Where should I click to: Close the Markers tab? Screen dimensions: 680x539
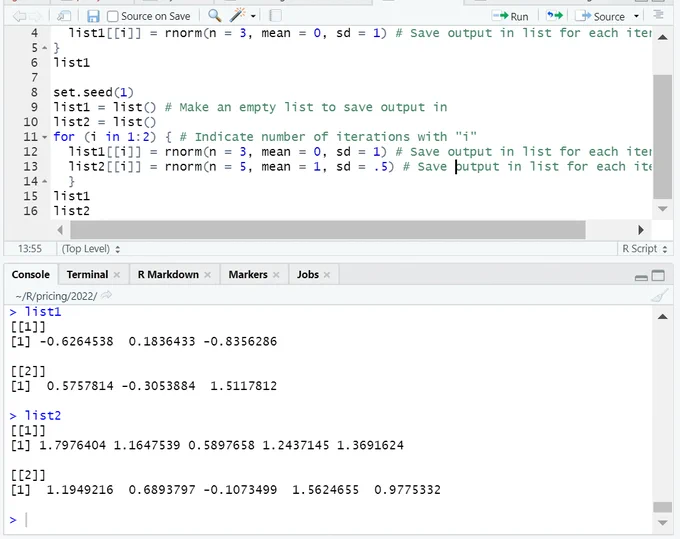click(x=276, y=275)
